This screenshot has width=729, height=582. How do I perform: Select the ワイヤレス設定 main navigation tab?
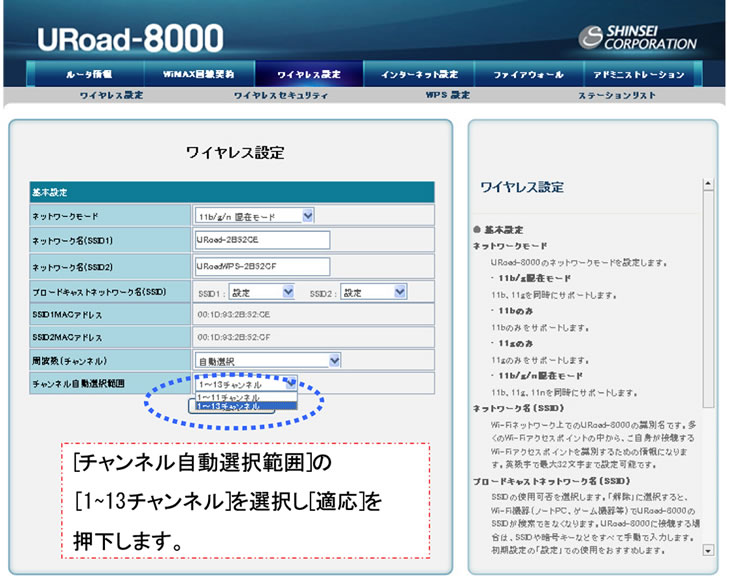pyautogui.click(x=309, y=74)
